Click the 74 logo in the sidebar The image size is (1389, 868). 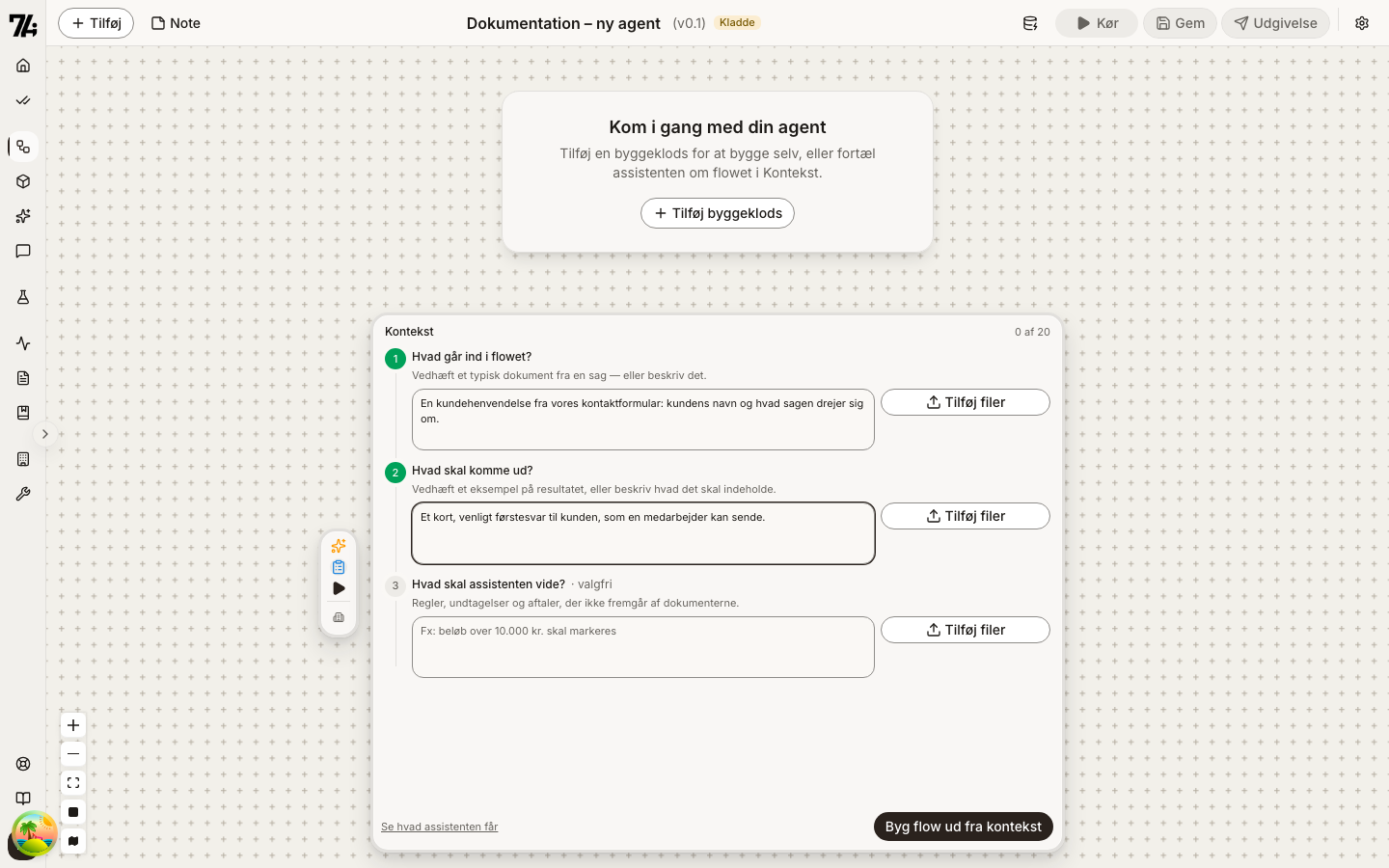(x=23, y=25)
